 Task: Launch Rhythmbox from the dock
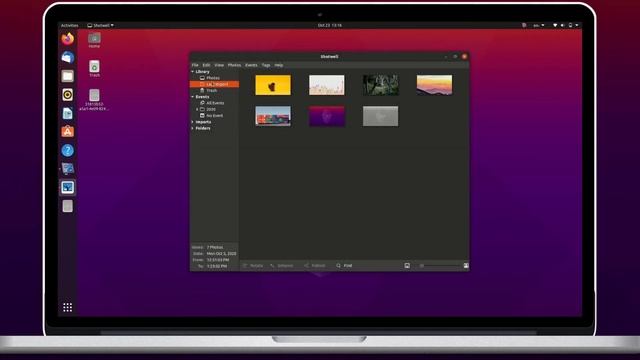68,95
